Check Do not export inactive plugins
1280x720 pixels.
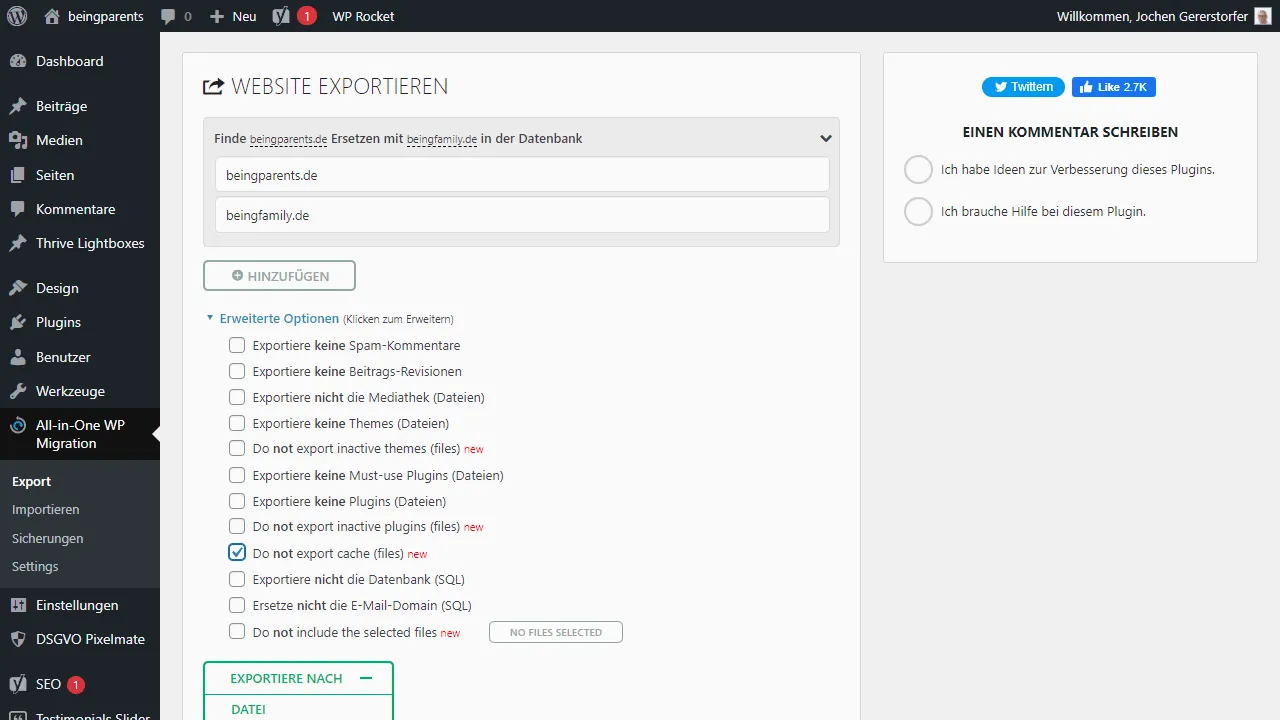[237, 527]
